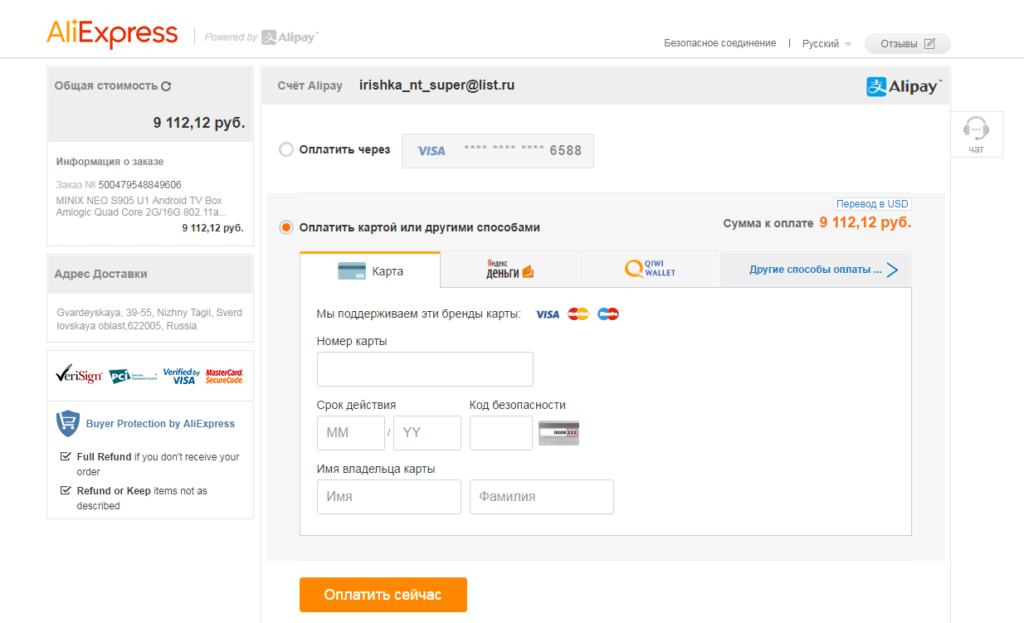
Task: Click MINIX NEO S905 U1 product name
Action: click(139, 206)
